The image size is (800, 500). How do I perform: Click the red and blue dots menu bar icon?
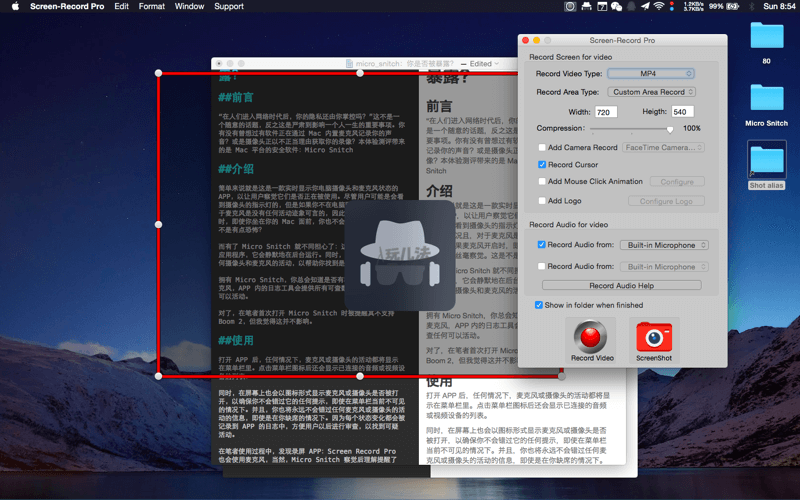[672, 6]
